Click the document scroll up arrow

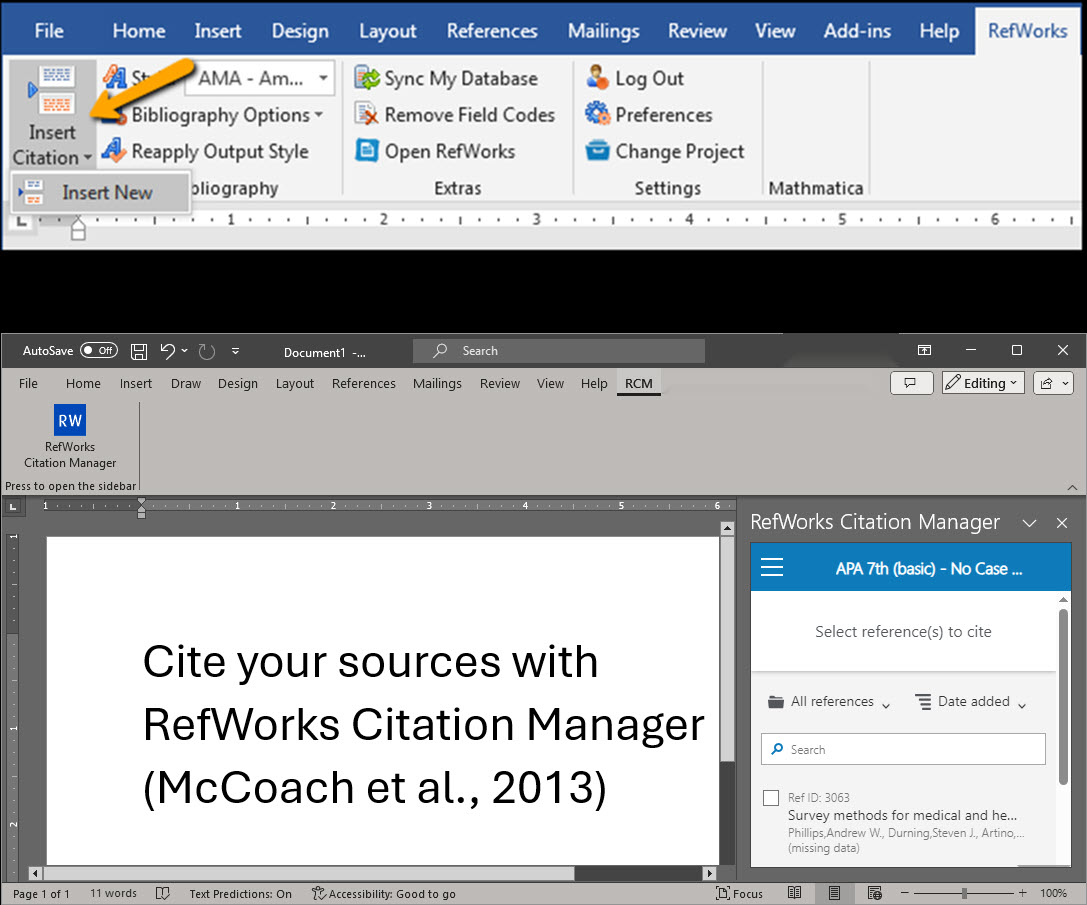coord(727,528)
